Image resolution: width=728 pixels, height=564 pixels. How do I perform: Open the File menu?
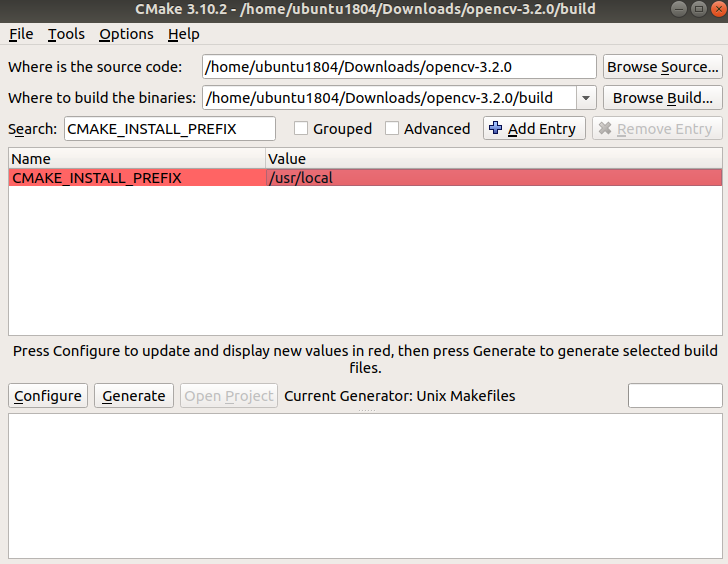click(x=21, y=34)
